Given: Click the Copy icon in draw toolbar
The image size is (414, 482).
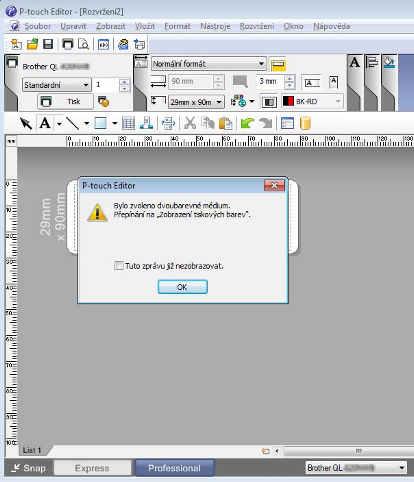Looking at the screenshot, I should (x=208, y=123).
